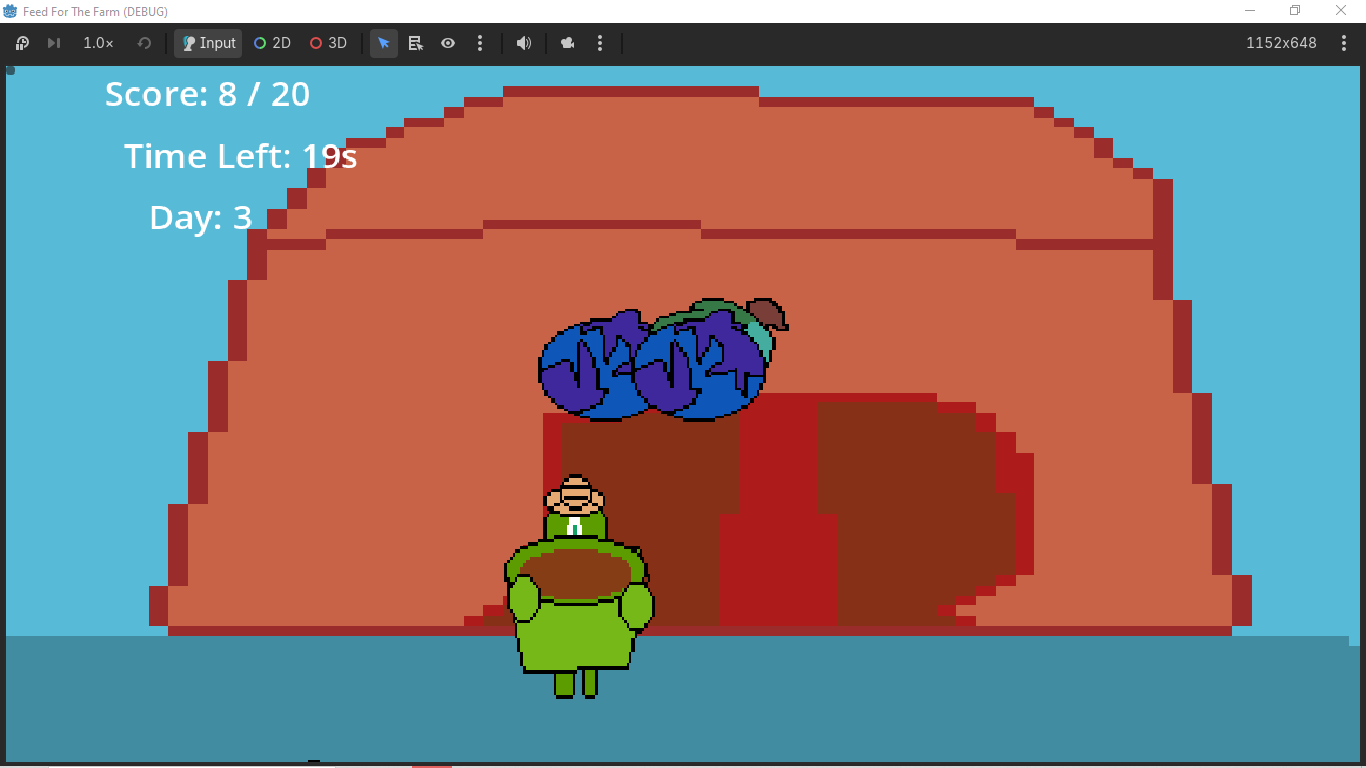Screen dimensions: 1366x768
Task: Click the next frame step icon
Action: coord(54,43)
